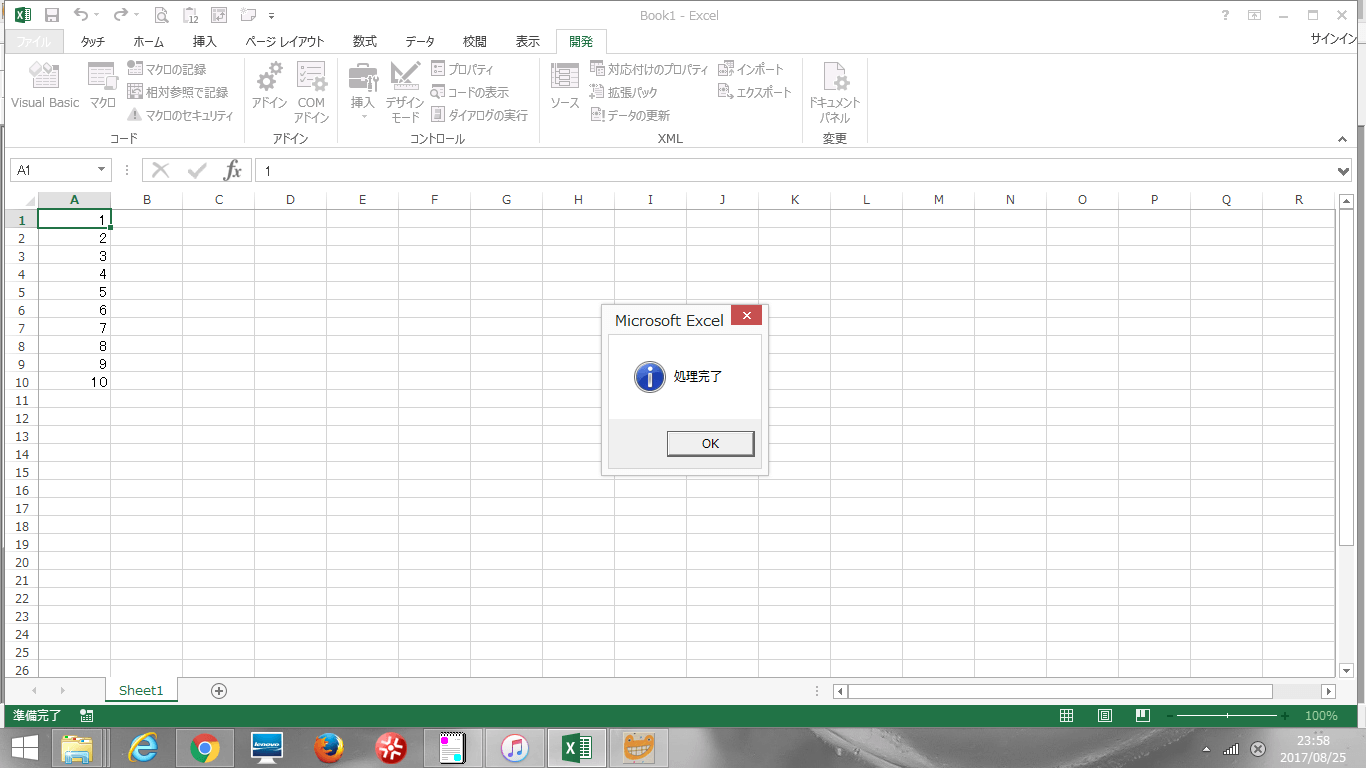Toggle 相対参照で記録 option
Image resolution: width=1366 pixels, height=768 pixels.
178,92
